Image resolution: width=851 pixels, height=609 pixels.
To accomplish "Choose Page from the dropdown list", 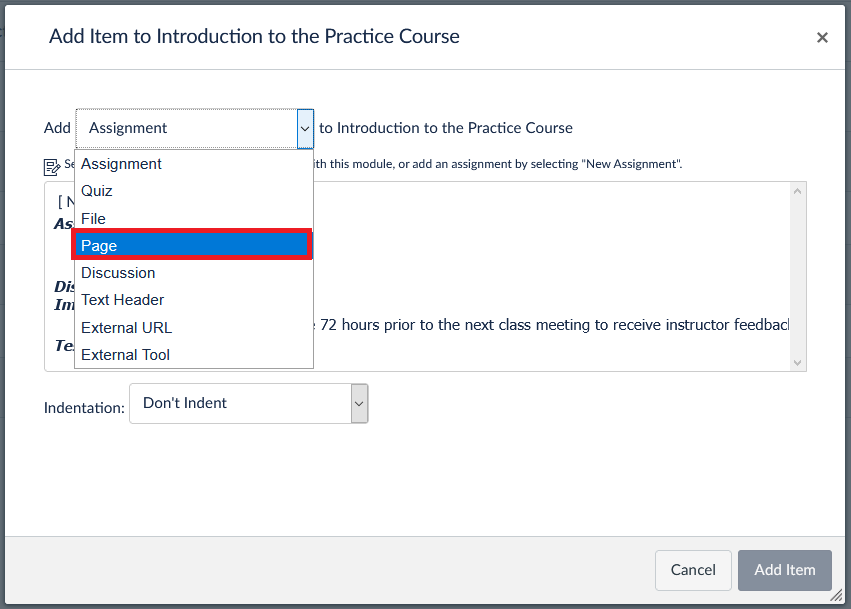I will (x=192, y=245).
